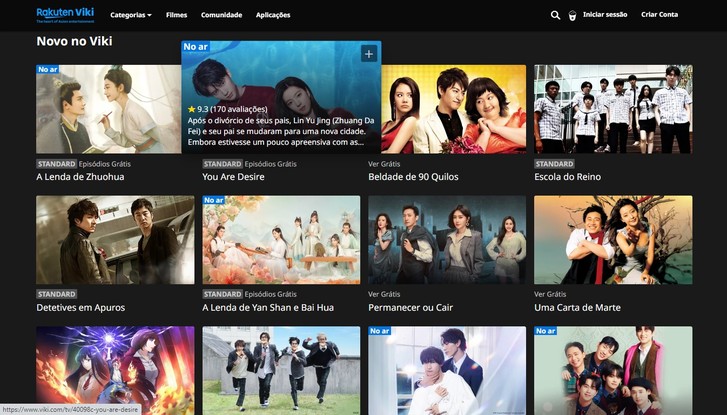The width and height of the screenshot is (727, 415).
Task: Click the 9.3 (170 avaliações) rating text
Action: pyautogui.click(x=228, y=109)
